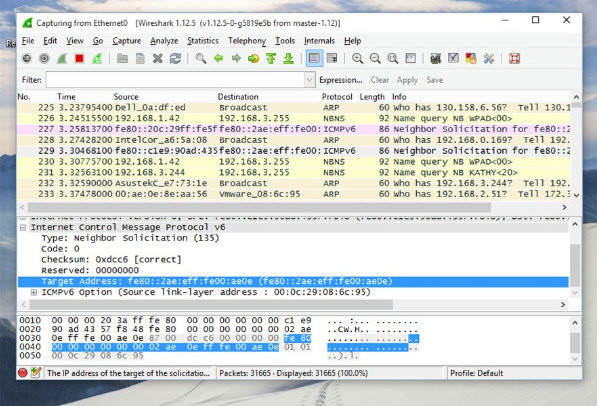
Task: Open the capture interfaces list icon
Action: (x=27, y=59)
